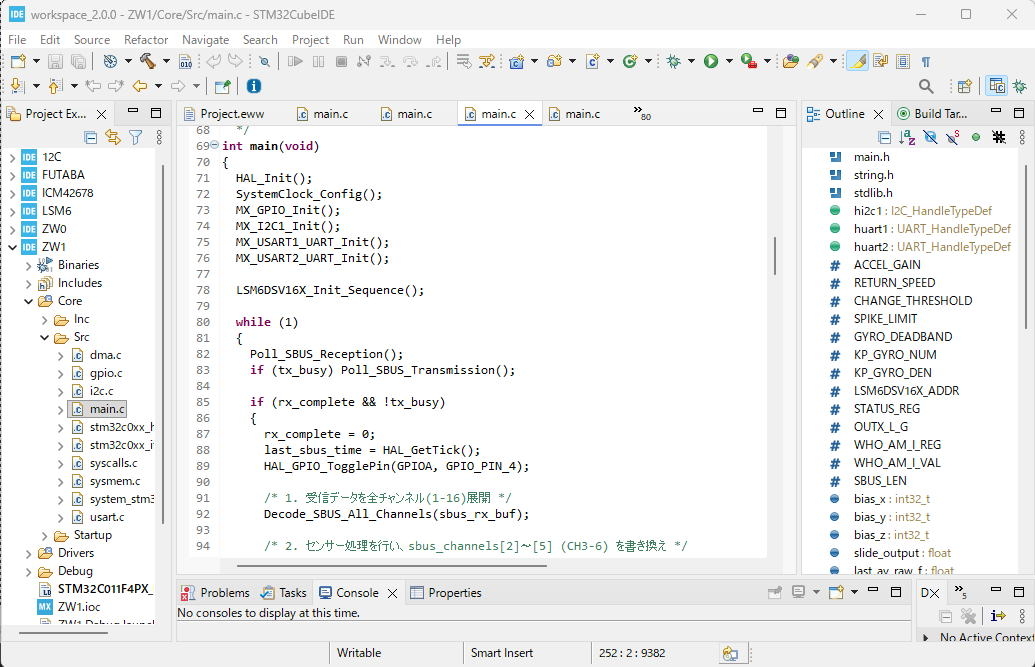This screenshot has width=1035, height=667.
Task: Minimize the editor area pane
Action: (758, 112)
